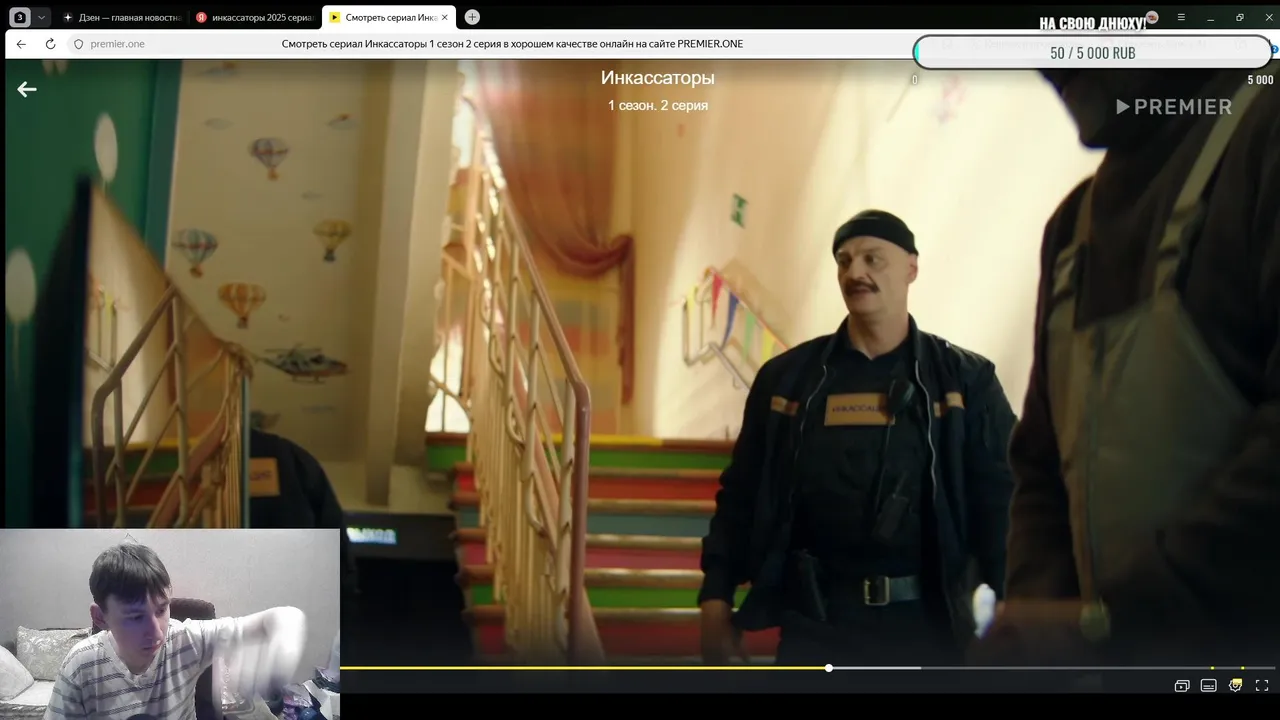The height and width of the screenshot is (720, 1280).
Task: Expand the tab groups dropdown arrow
Action: [x=42, y=17]
